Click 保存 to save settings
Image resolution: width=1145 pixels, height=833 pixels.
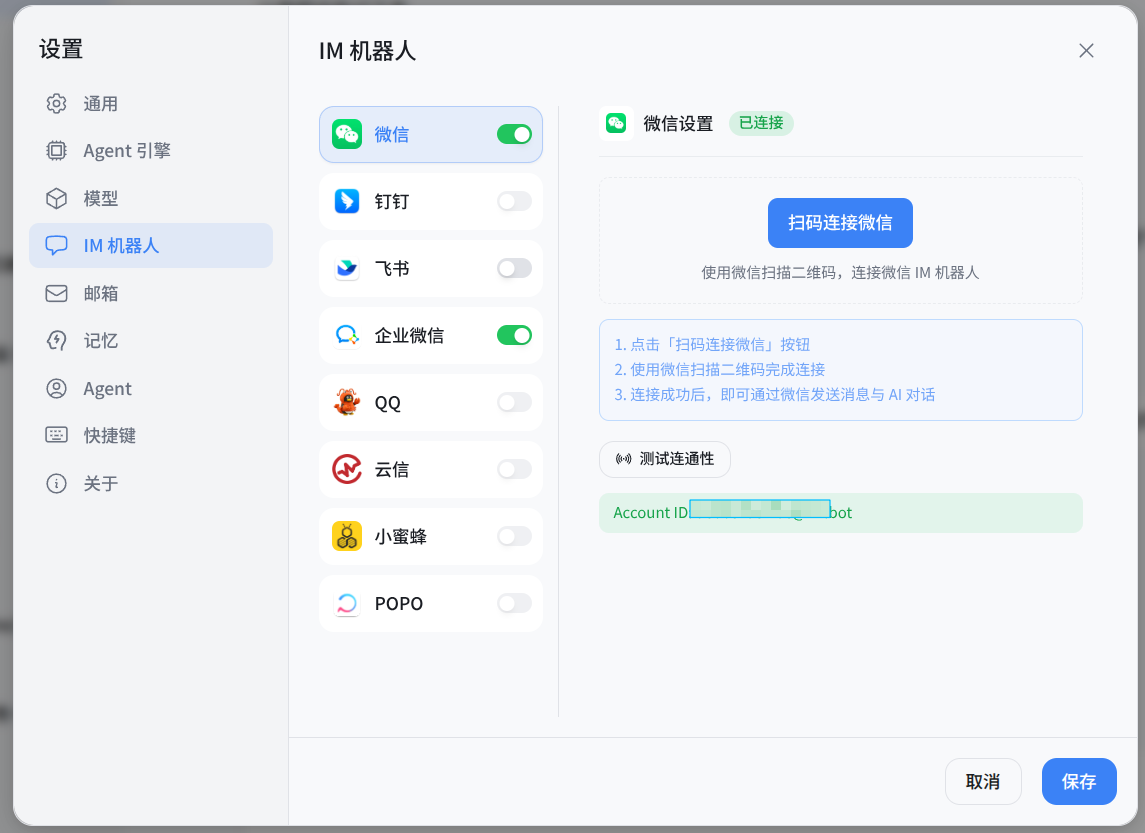pos(1079,781)
